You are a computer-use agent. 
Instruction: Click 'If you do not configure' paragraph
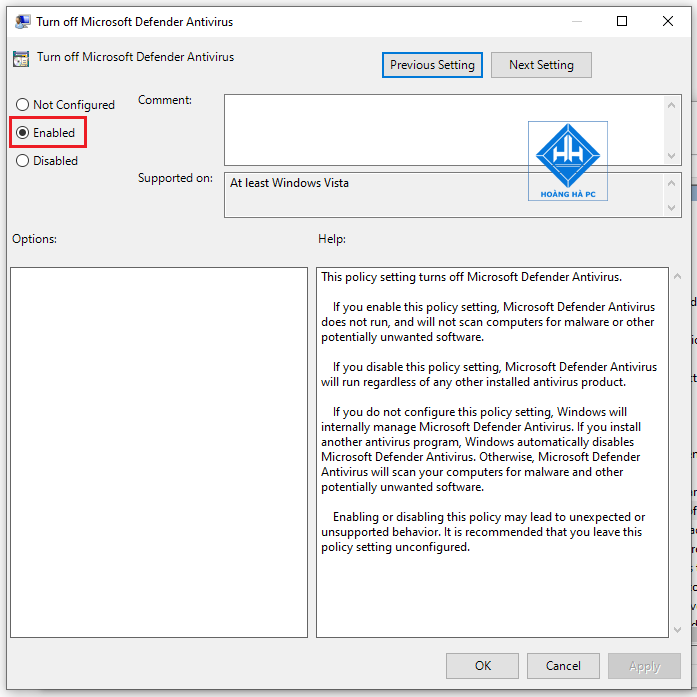481,449
